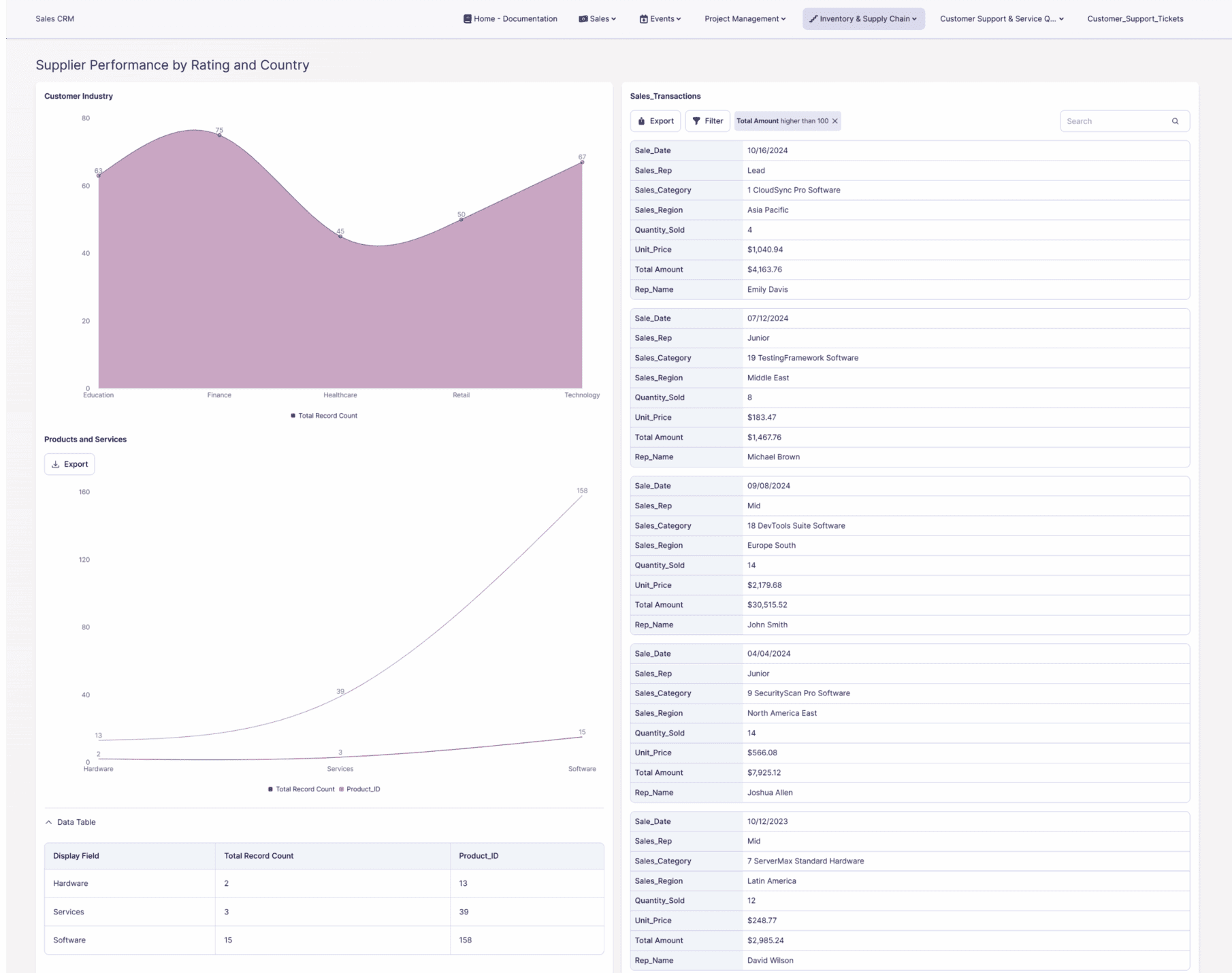Screen dimensions: 1232x973
Task: Toggle Total Record Count legend in Products chart
Action: (x=302, y=789)
